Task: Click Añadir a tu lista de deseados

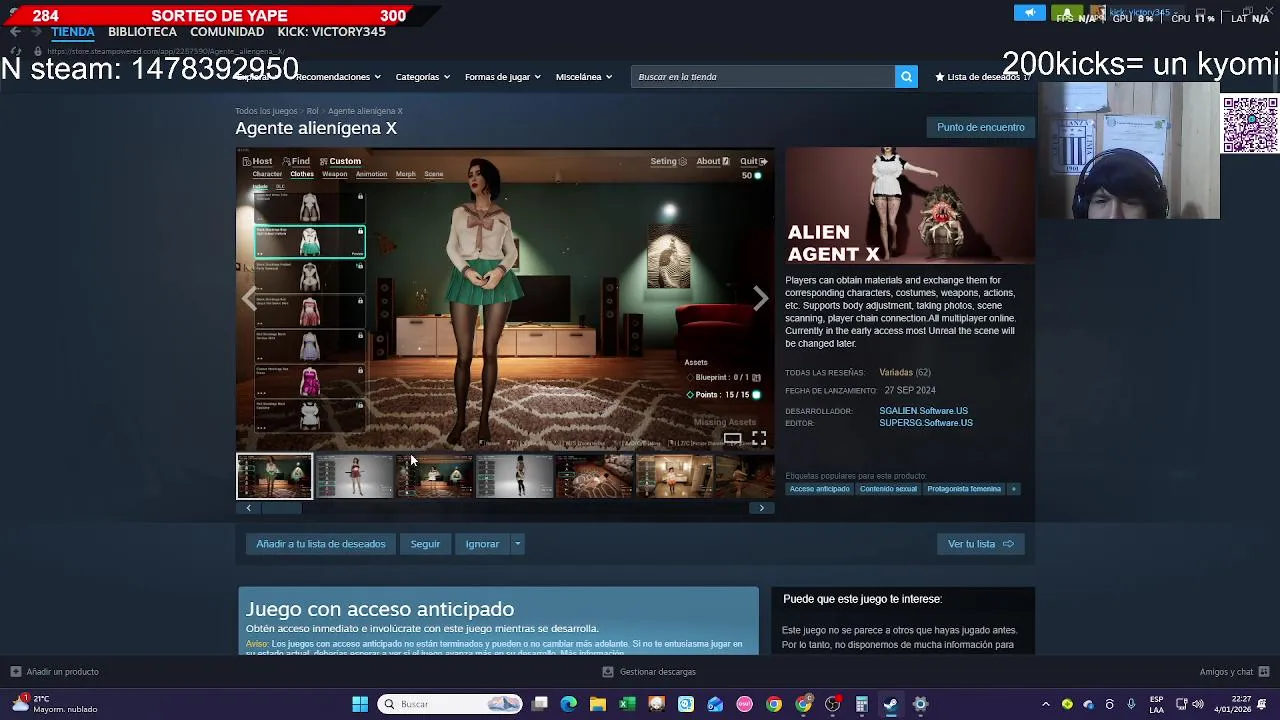Action: tap(320, 544)
